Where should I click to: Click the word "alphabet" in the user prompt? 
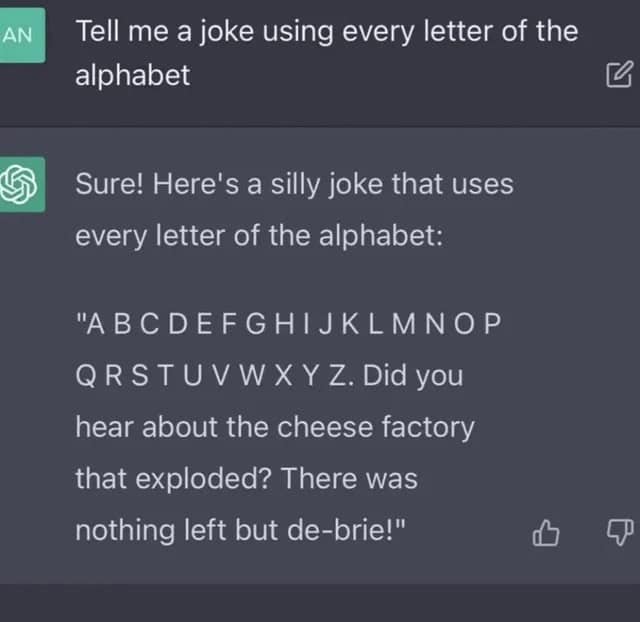(132, 76)
